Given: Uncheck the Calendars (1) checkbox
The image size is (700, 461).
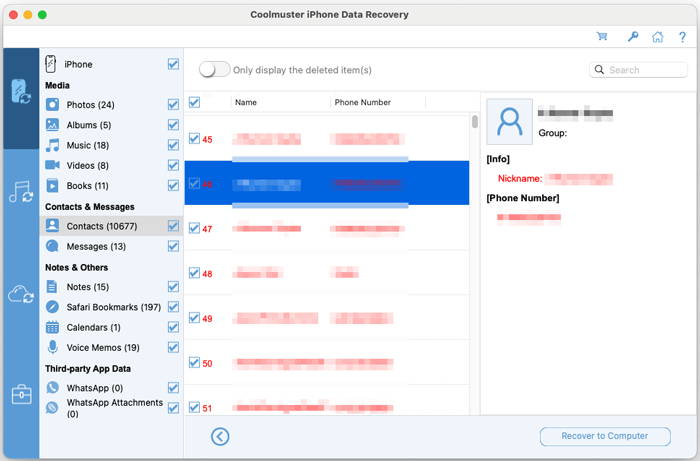Looking at the screenshot, I should click(x=173, y=327).
